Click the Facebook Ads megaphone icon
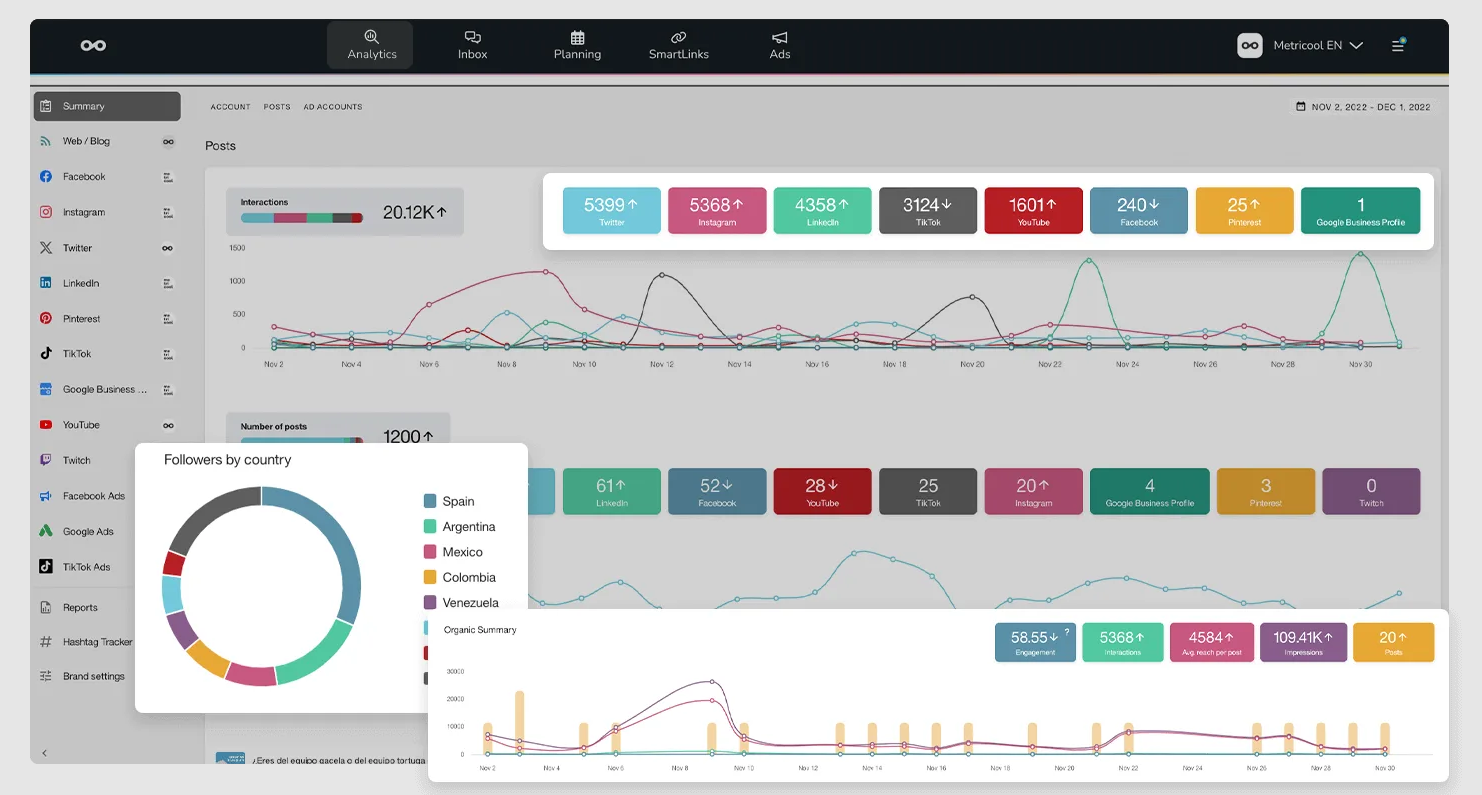 pyautogui.click(x=46, y=496)
